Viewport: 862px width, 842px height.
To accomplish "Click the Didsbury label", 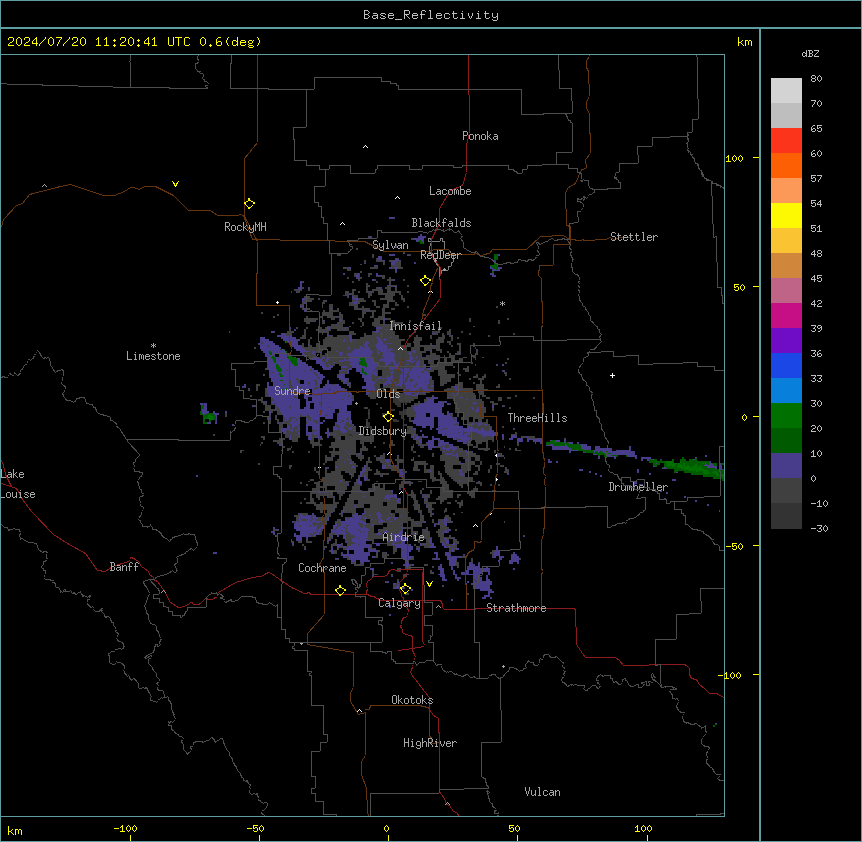I will 382,431.
